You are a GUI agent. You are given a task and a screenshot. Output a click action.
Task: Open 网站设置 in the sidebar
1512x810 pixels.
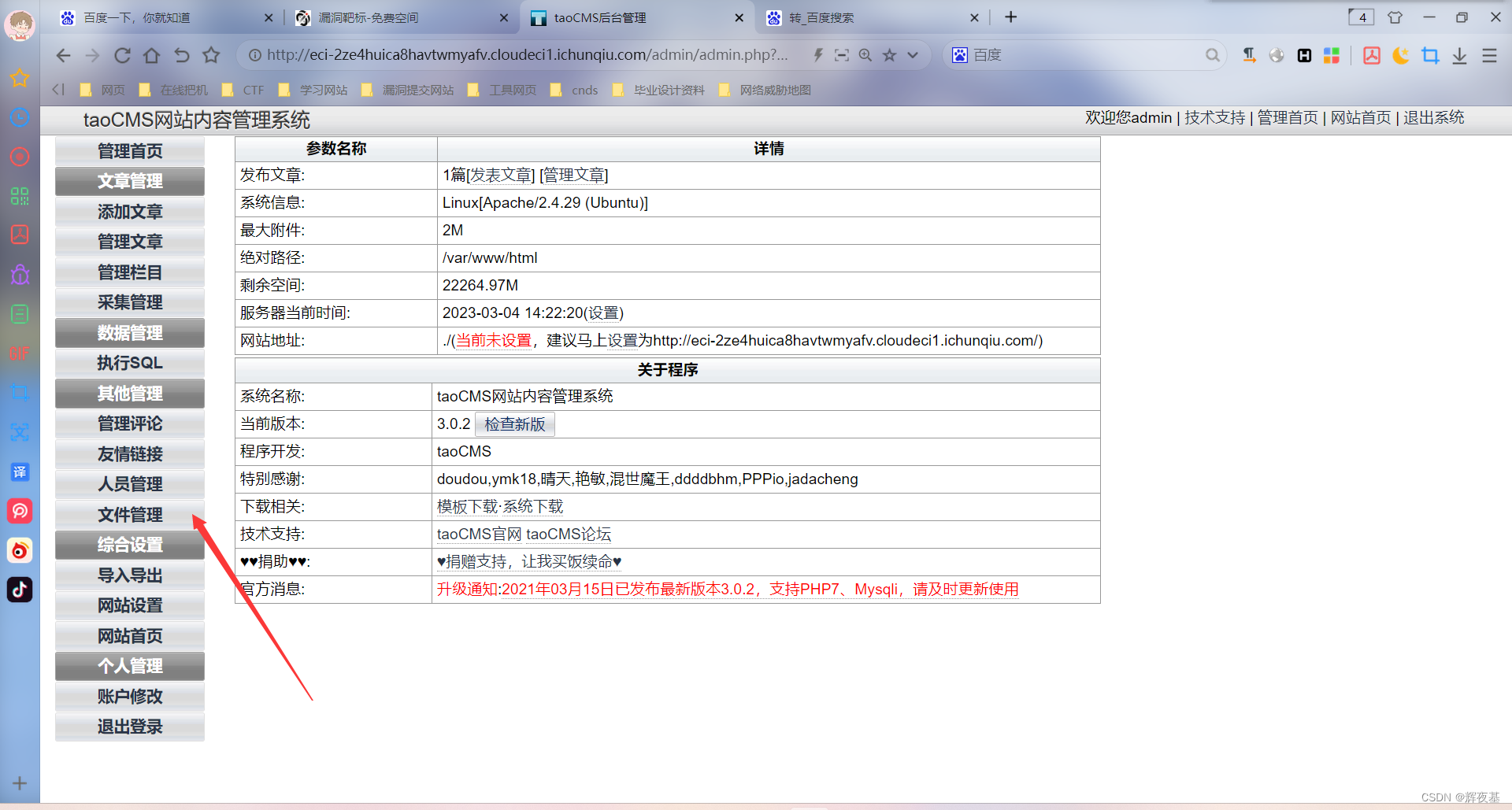(x=130, y=605)
